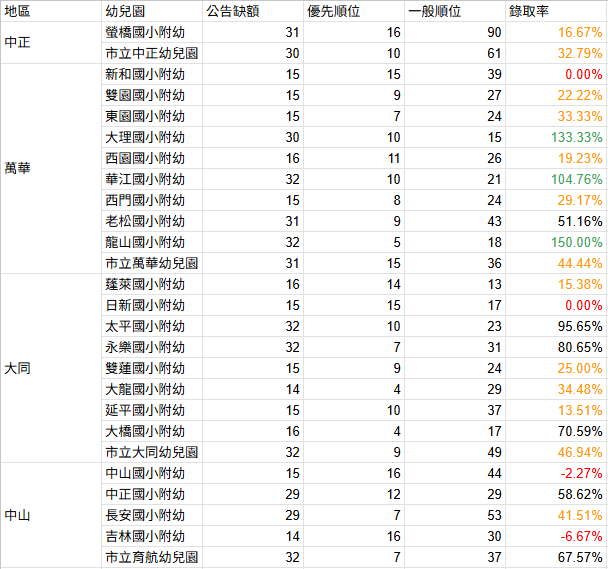Select the 永樂國小附幼 cell
Screen dimensions: 608x569
(x=152, y=347)
